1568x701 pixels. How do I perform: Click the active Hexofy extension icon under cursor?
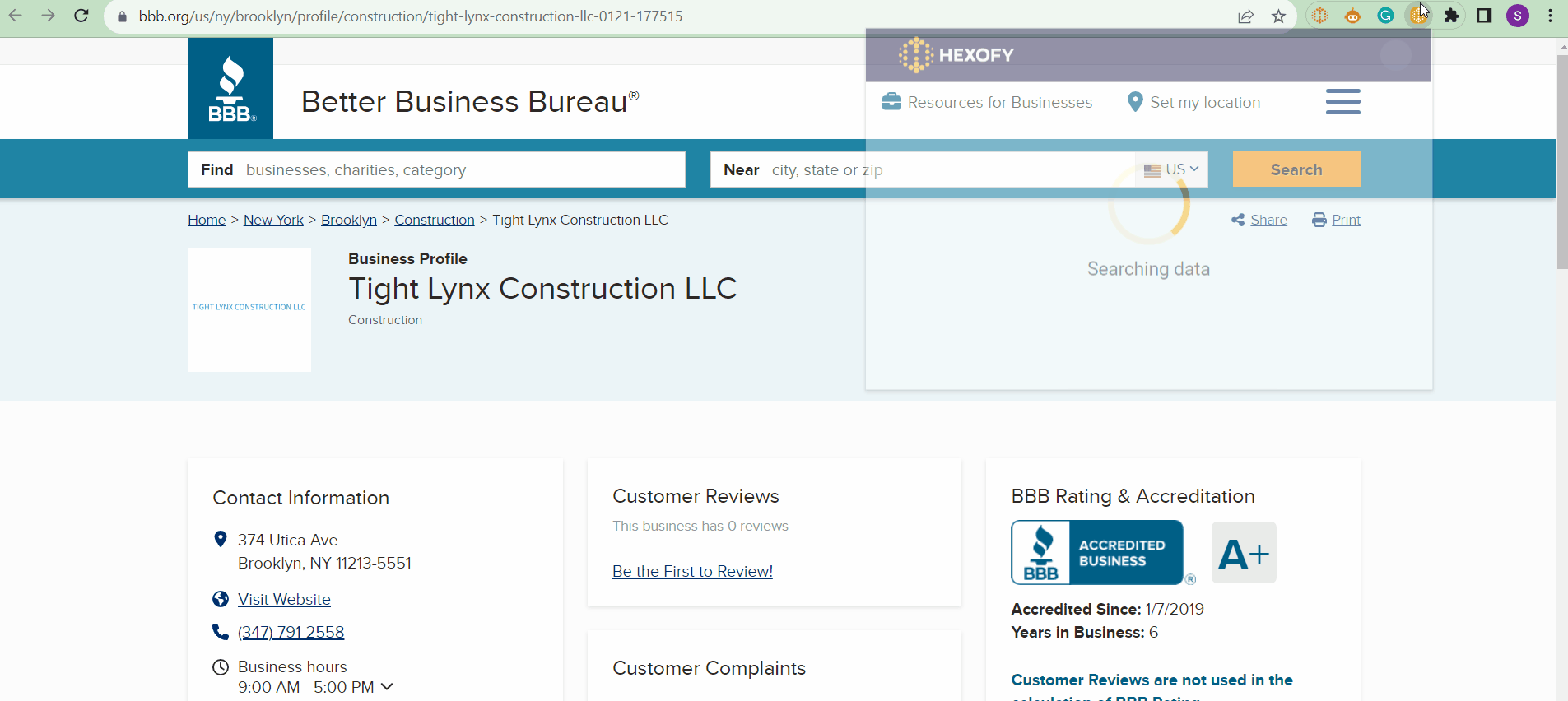1419,16
